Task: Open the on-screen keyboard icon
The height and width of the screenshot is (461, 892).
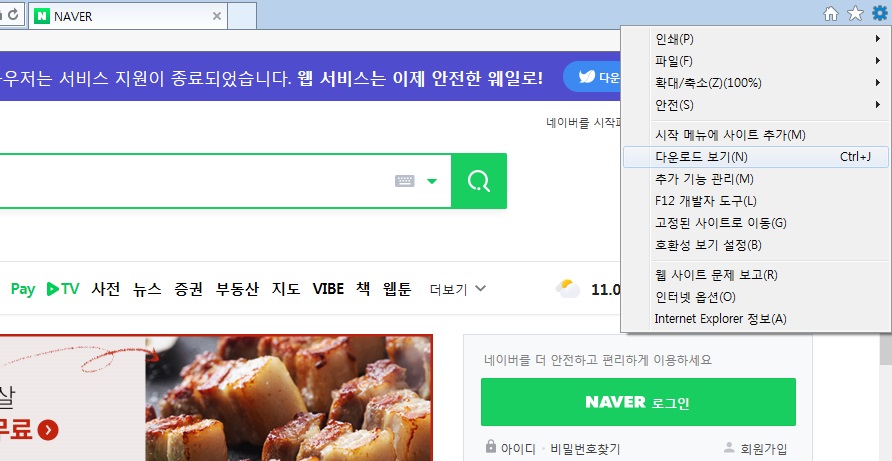Action: click(404, 181)
